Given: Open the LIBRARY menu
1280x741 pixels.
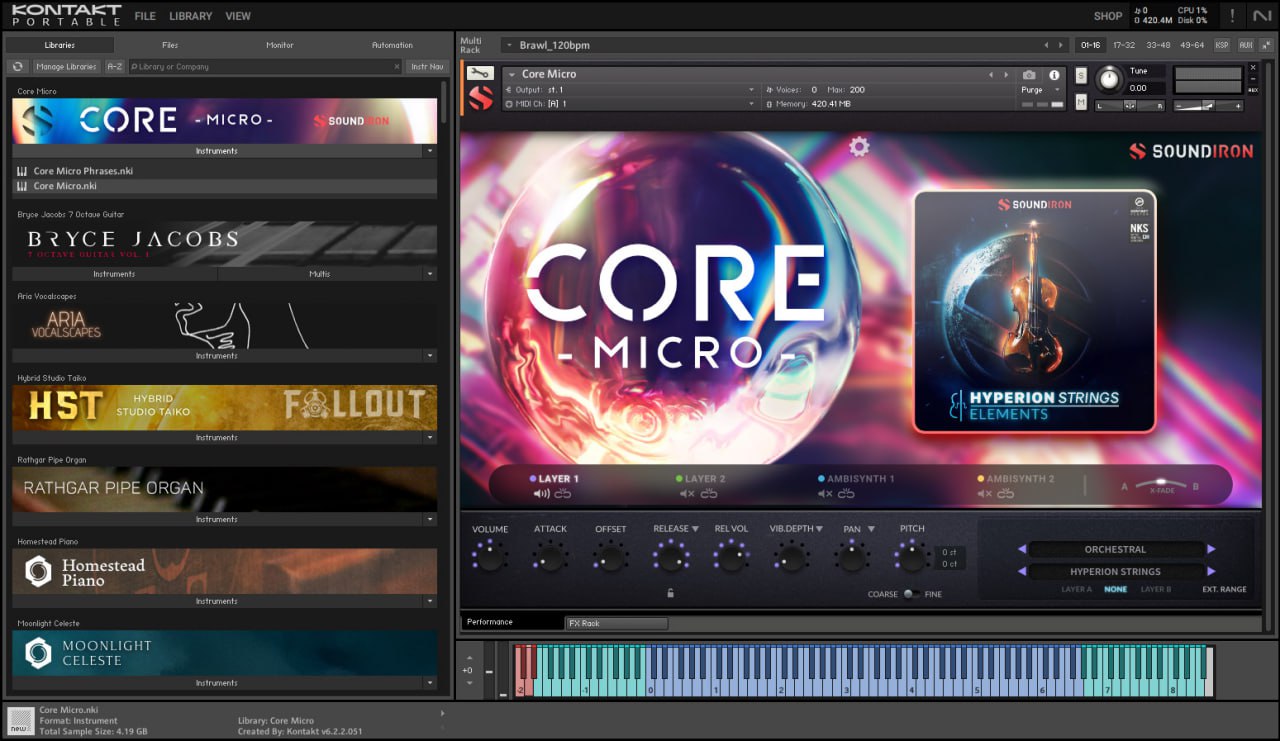Looking at the screenshot, I should (190, 16).
